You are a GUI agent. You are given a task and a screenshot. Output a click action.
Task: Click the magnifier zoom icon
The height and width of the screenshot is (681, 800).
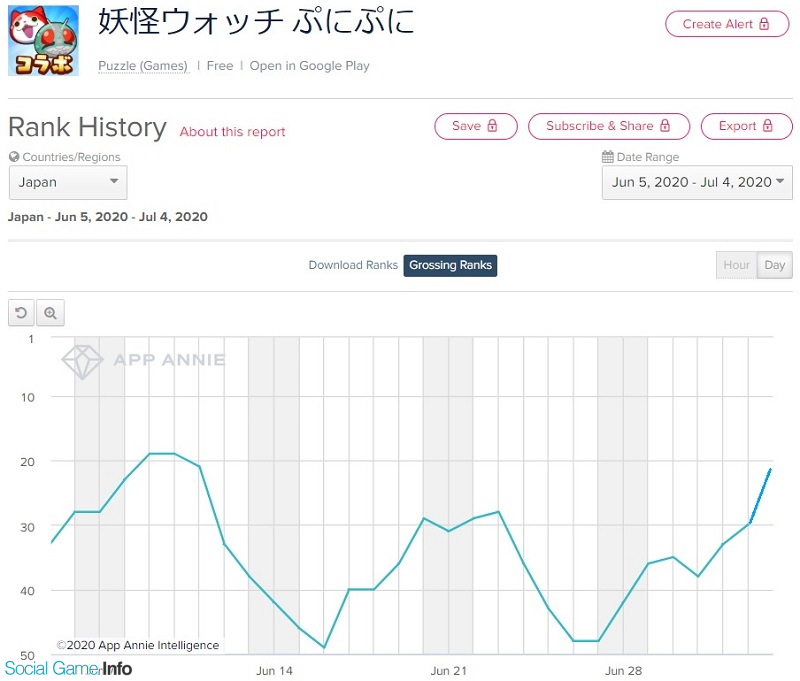(50, 313)
